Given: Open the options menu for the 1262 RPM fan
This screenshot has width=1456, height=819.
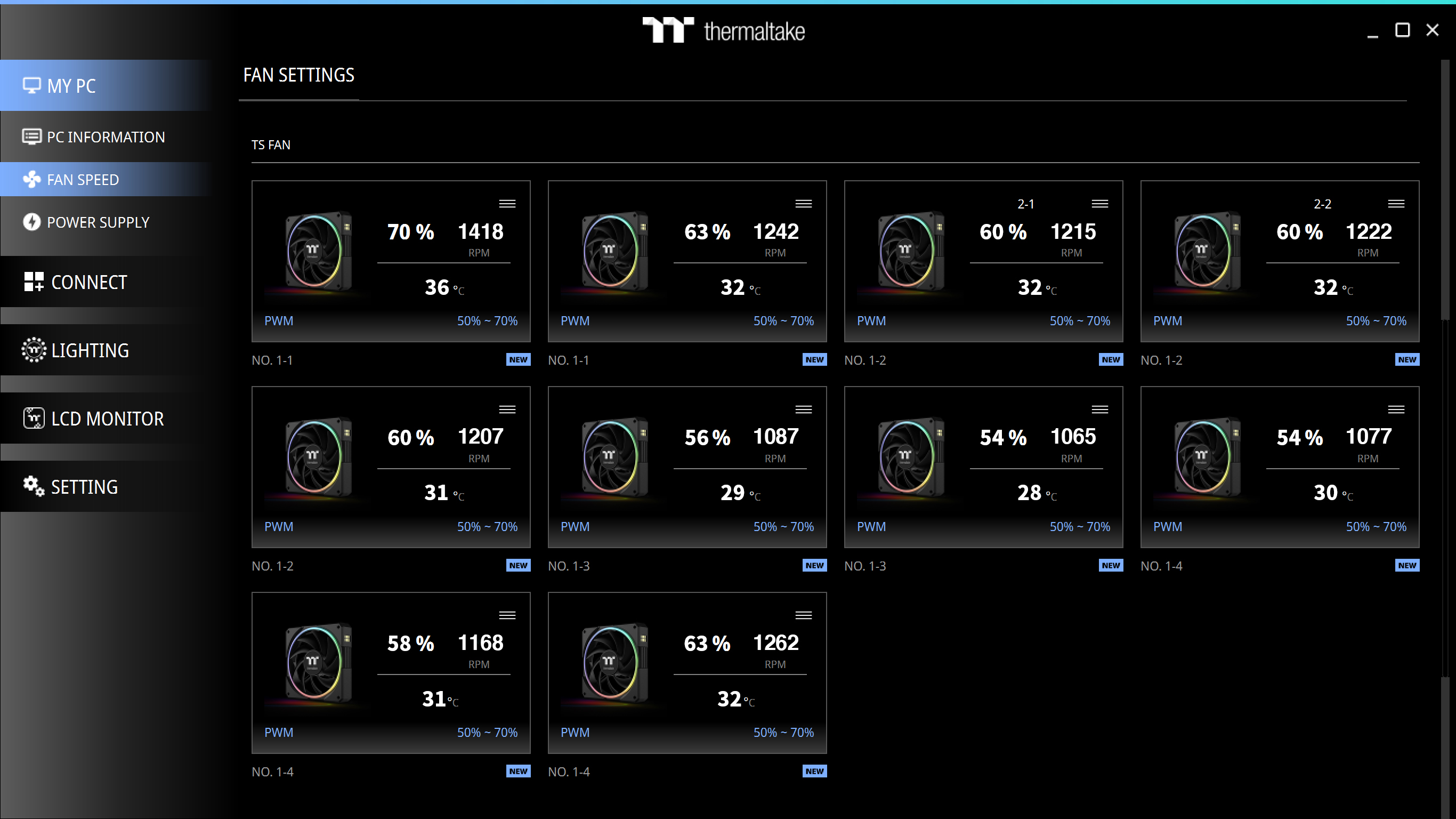Looking at the screenshot, I should click(x=803, y=615).
